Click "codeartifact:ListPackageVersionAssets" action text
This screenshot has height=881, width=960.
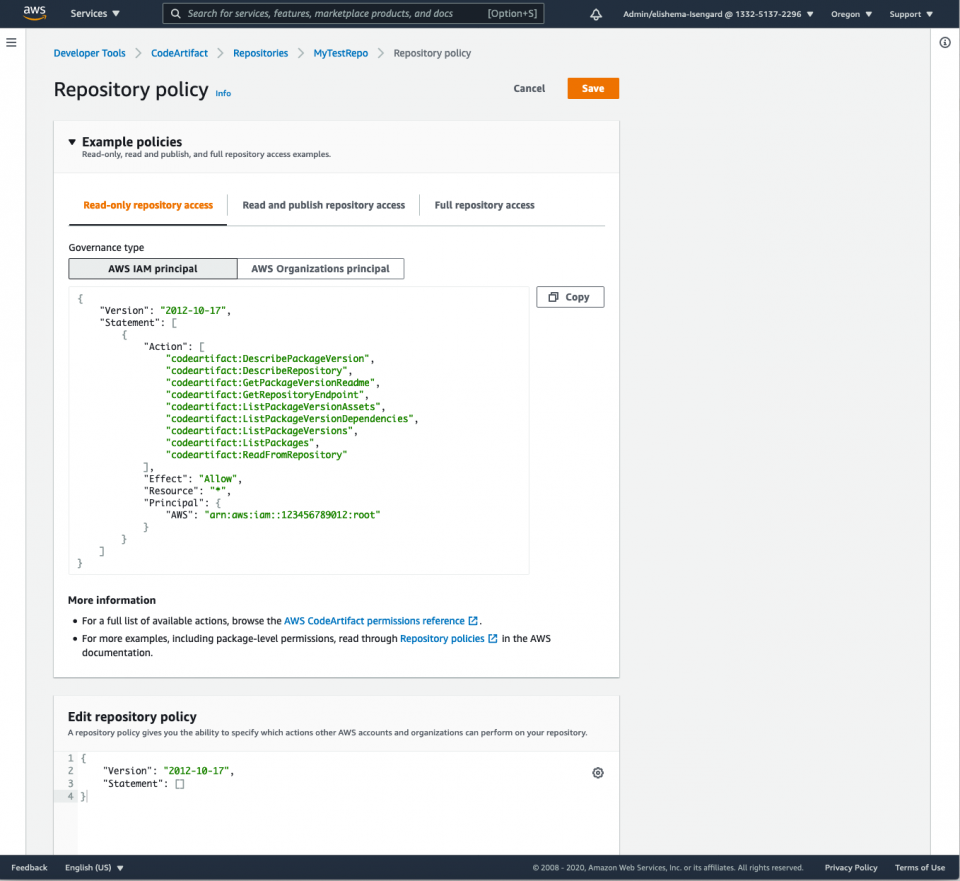coord(272,407)
